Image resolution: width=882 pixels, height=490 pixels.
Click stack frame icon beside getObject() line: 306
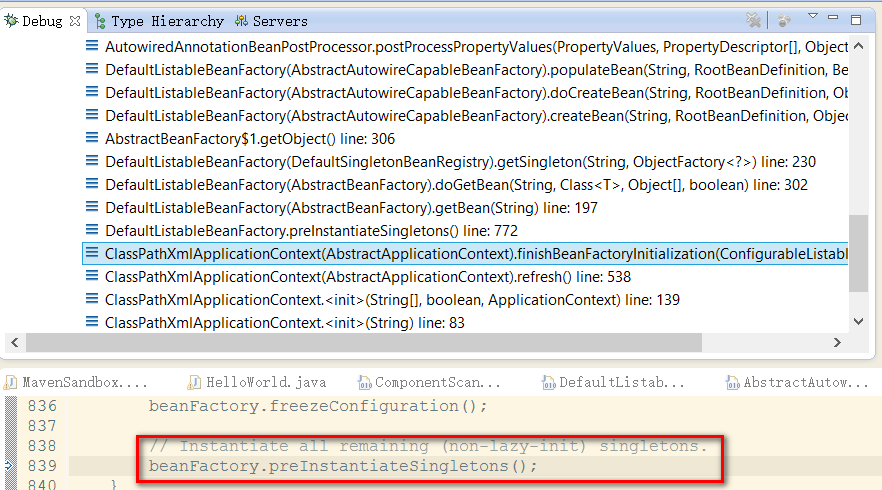[x=92, y=137]
